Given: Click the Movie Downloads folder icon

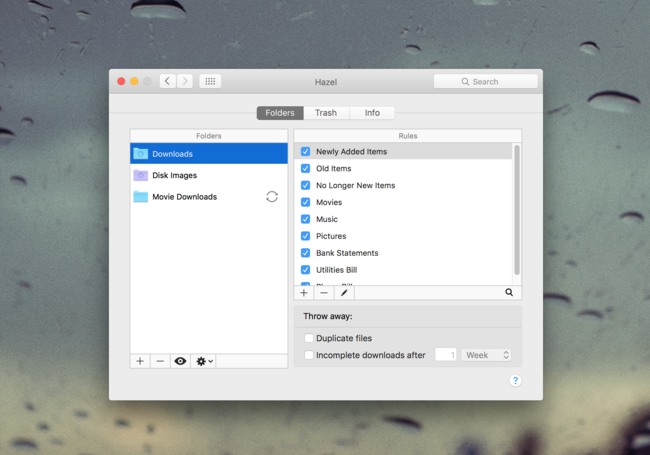Looking at the screenshot, I should pos(141,197).
